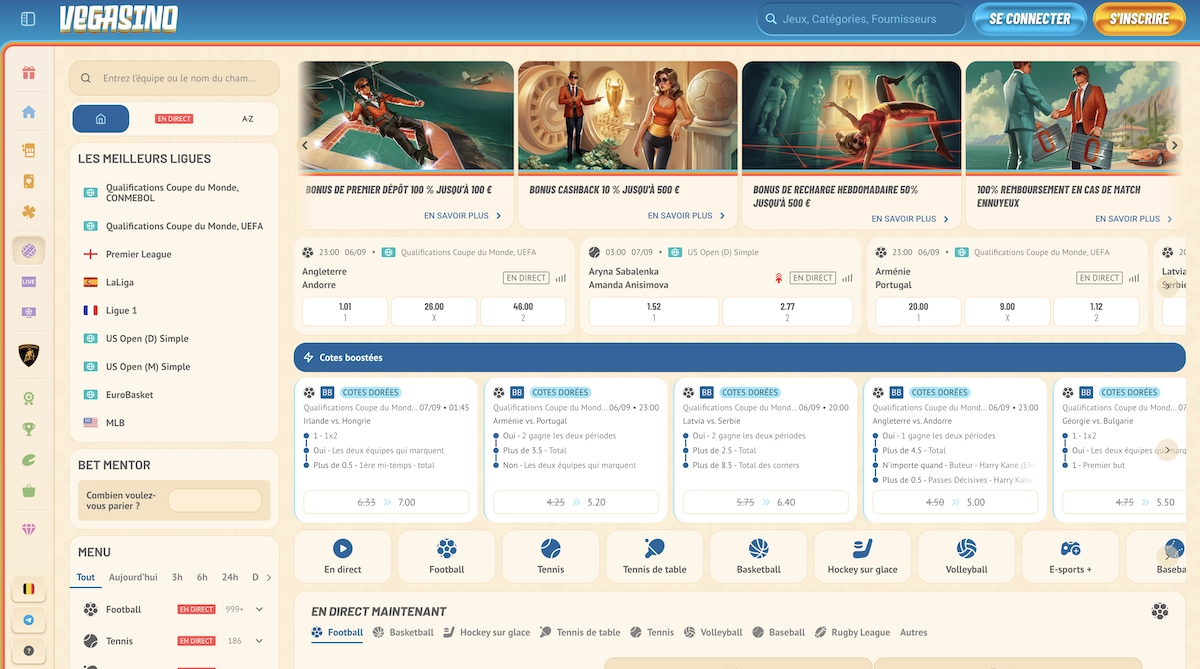Switch to the A-Z sports list toggle

pyautogui.click(x=247, y=119)
